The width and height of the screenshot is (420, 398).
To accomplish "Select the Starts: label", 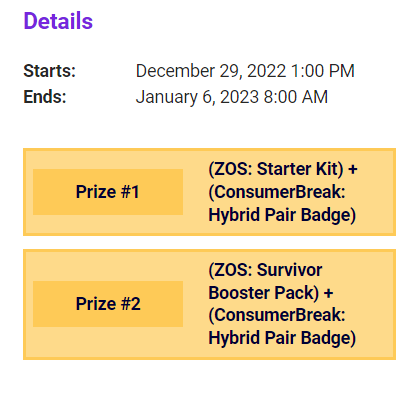I will point(50,71).
